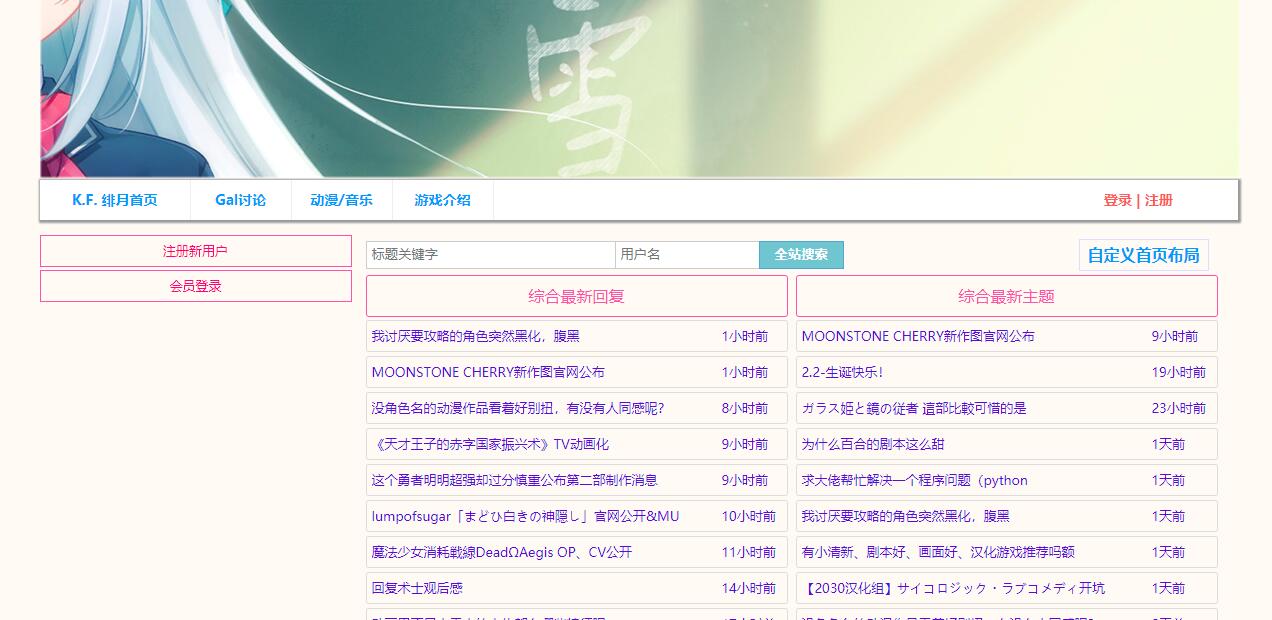
Task: Open topic MOONSTONE CHERRY新作 (9小时前)
Action: pos(918,336)
